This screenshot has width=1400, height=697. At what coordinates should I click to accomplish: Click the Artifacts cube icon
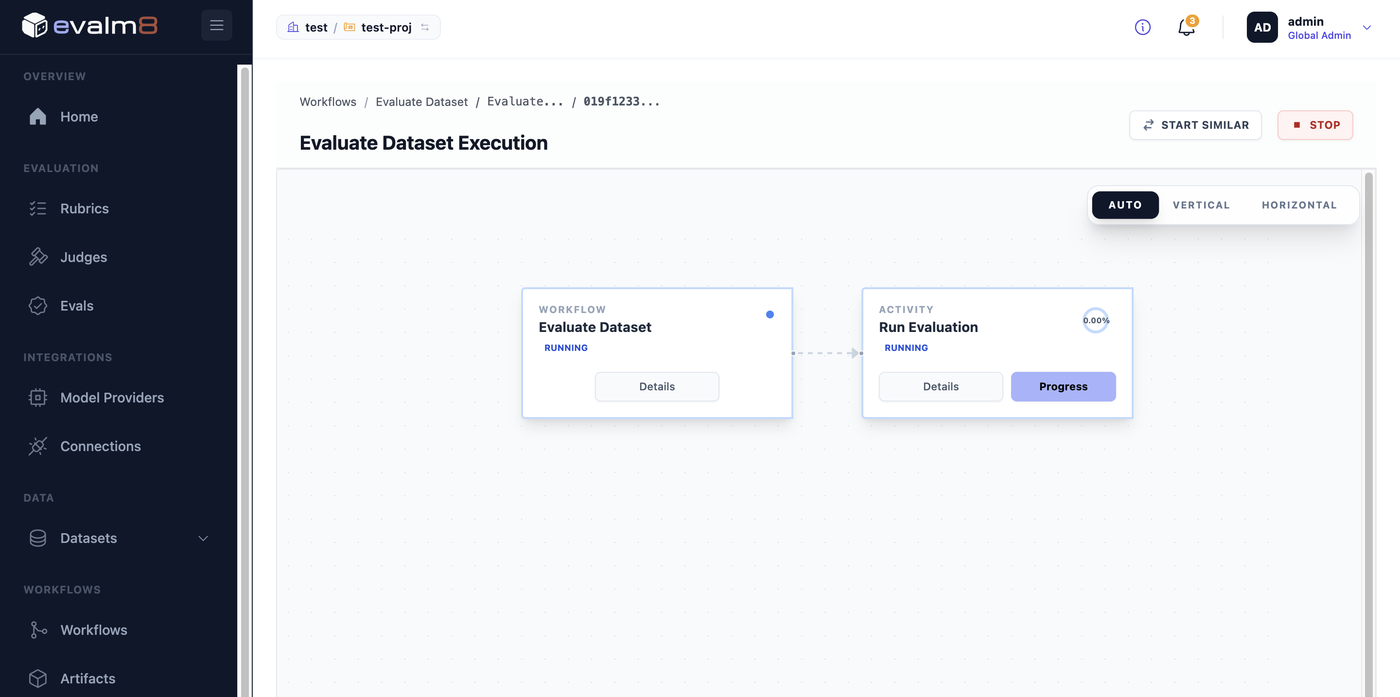[38, 678]
